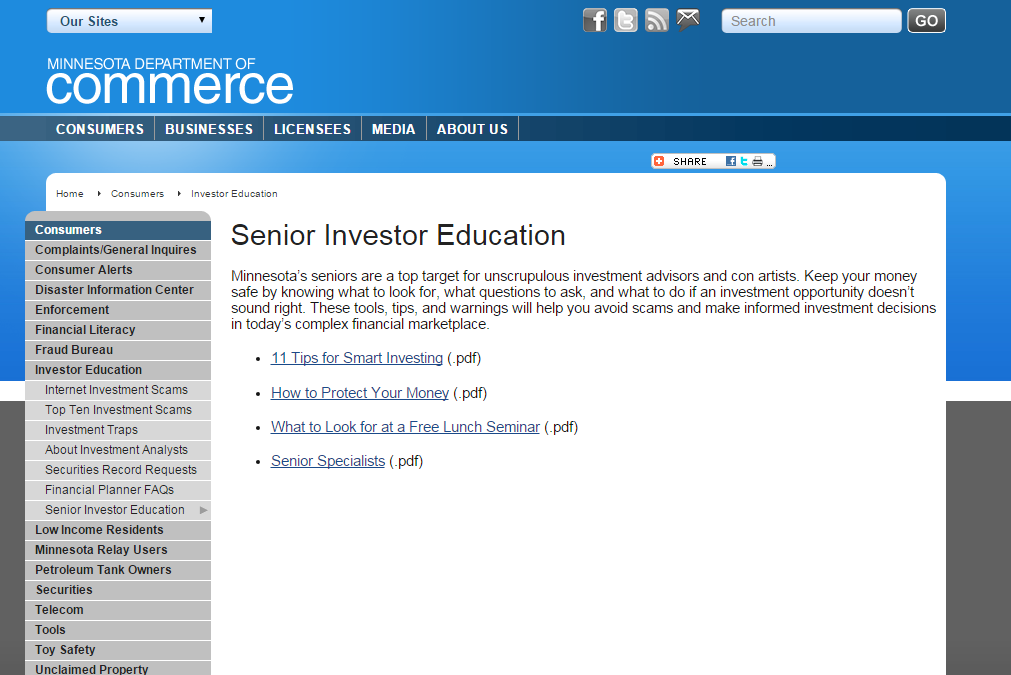
Task: Open the Fraud Bureau sidebar item
Action: point(118,350)
